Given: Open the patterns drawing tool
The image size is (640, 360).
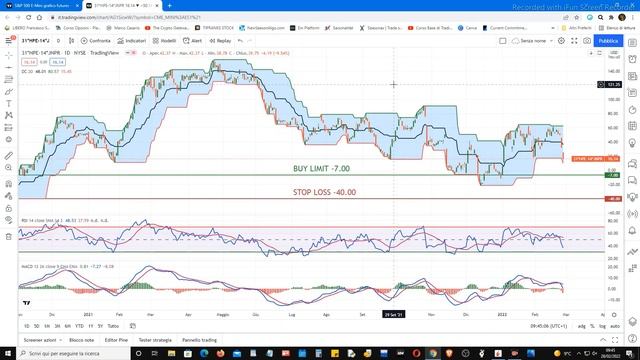Looking at the screenshot, I should pyautogui.click(x=9, y=116).
